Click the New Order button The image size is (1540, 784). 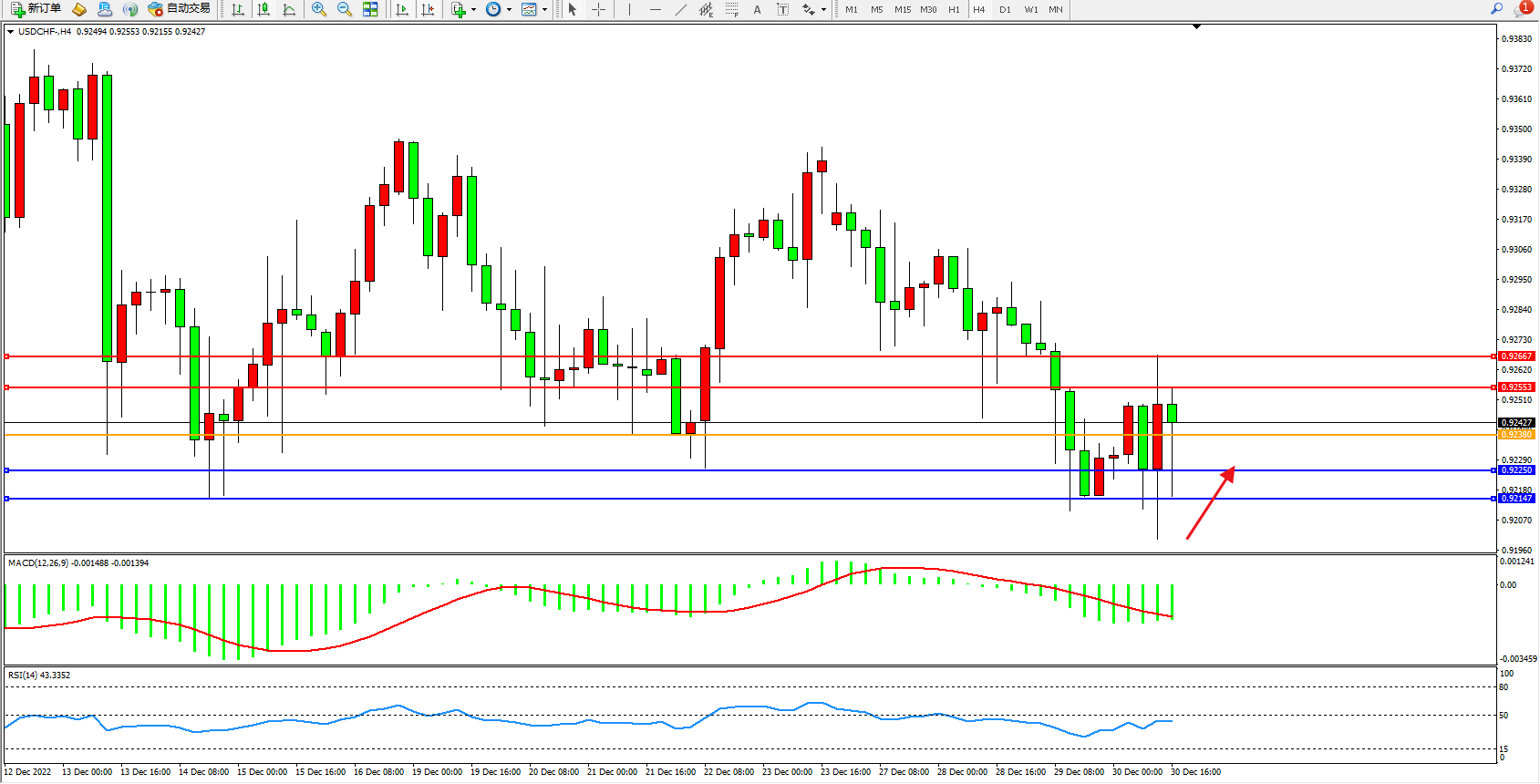36,9
